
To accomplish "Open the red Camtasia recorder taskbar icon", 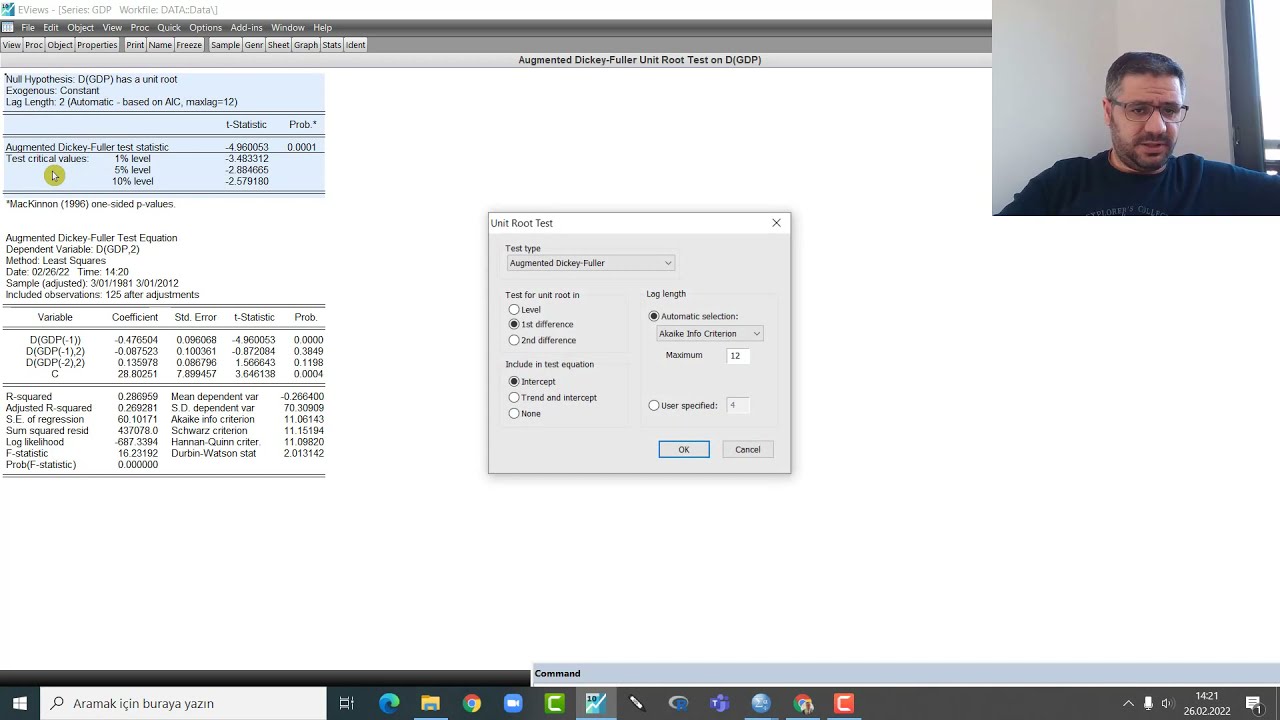I will pos(844,703).
